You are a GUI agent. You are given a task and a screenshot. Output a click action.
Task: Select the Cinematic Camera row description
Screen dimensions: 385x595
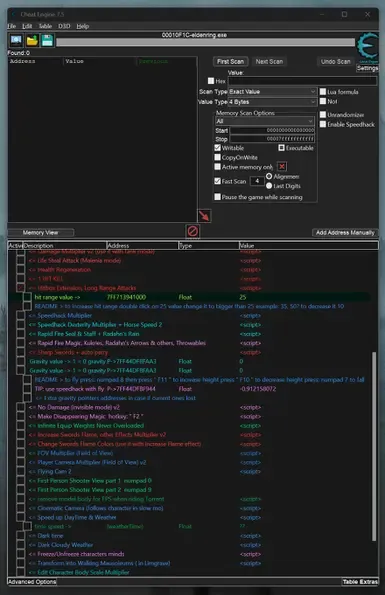pyautogui.click(x=96, y=508)
